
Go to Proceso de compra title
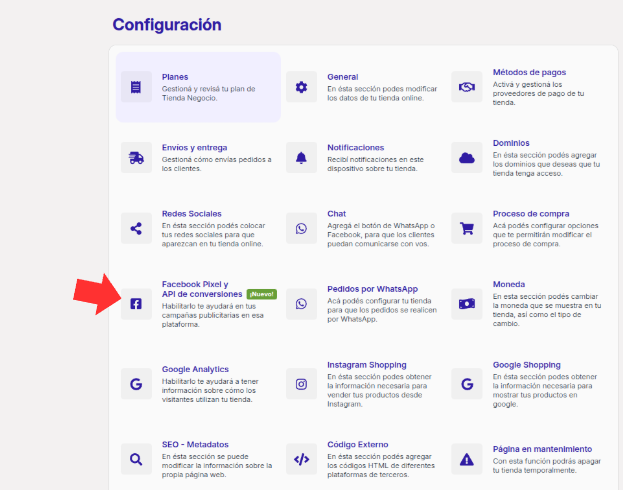[x=531, y=214]
